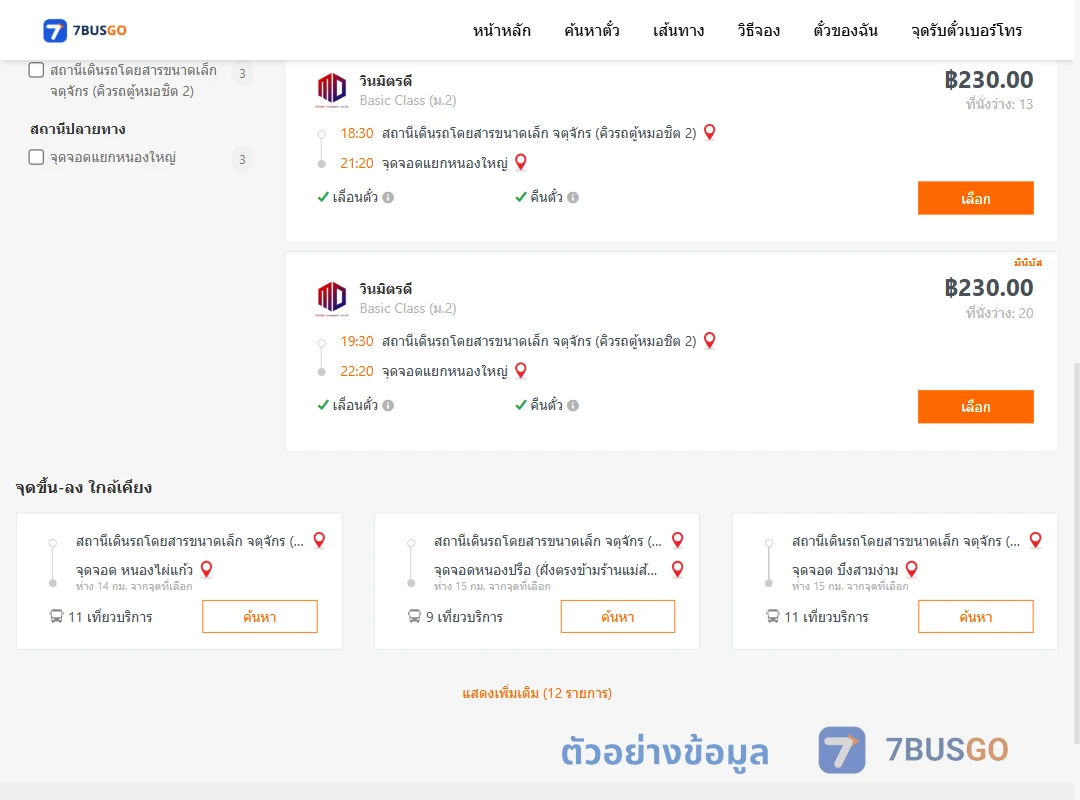The height and width of the screenshot is (800, 1080).
Task: Click สถานีปลายทาง filter heading
Action: click(78, 129)
